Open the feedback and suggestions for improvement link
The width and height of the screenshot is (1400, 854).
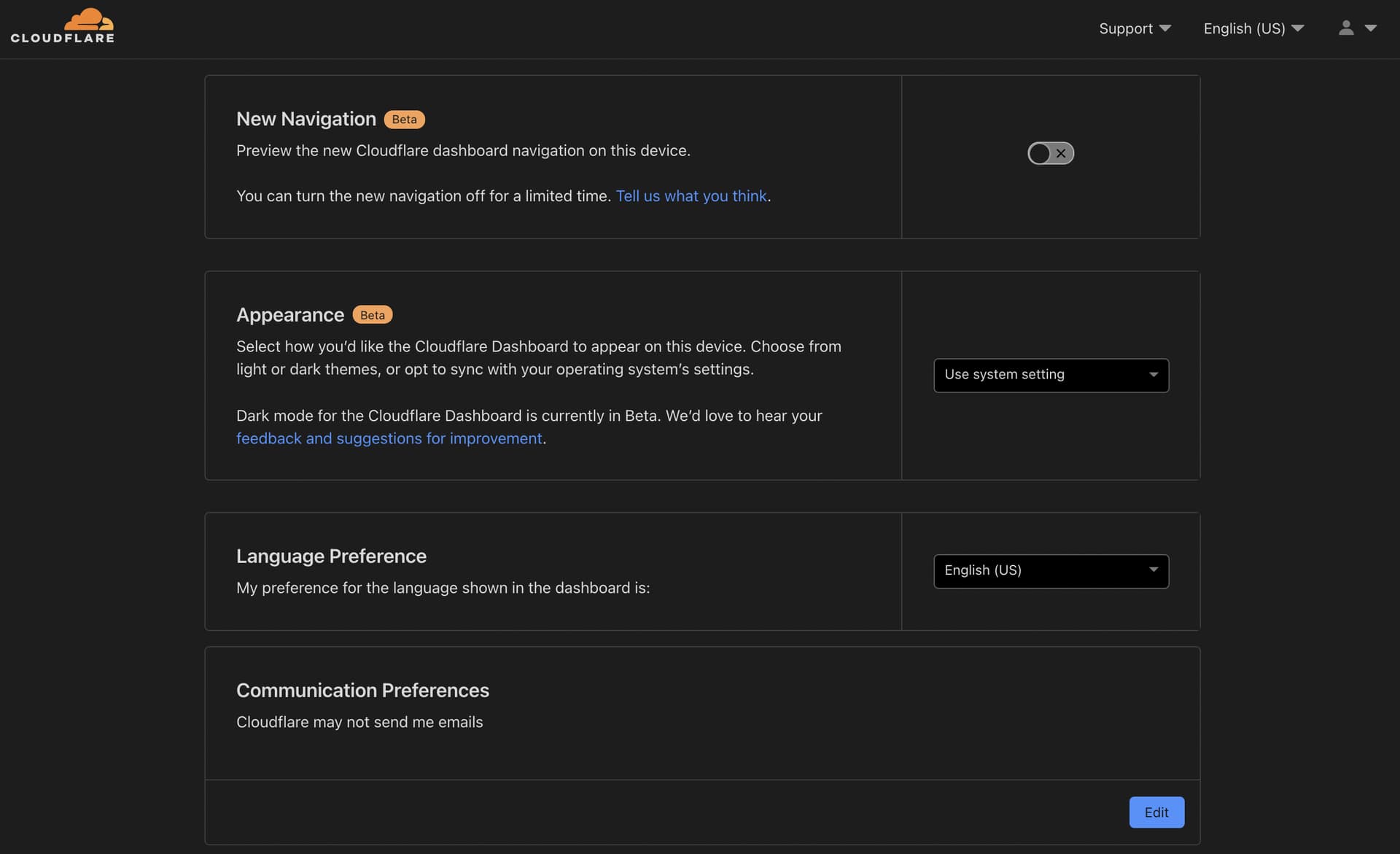(x=389, y=438)
